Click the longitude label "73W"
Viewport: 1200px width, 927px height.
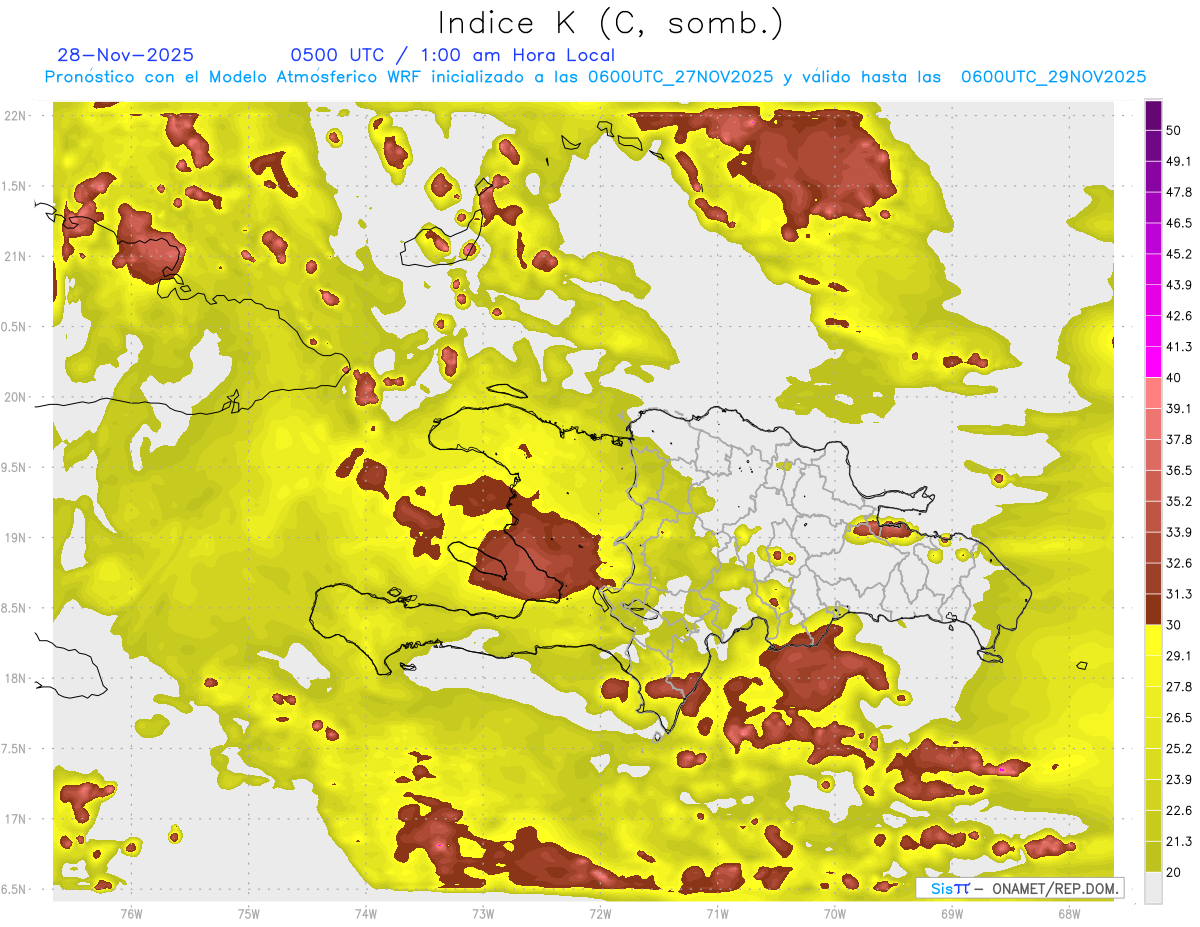pyautogui.click(x=483, y=914)
